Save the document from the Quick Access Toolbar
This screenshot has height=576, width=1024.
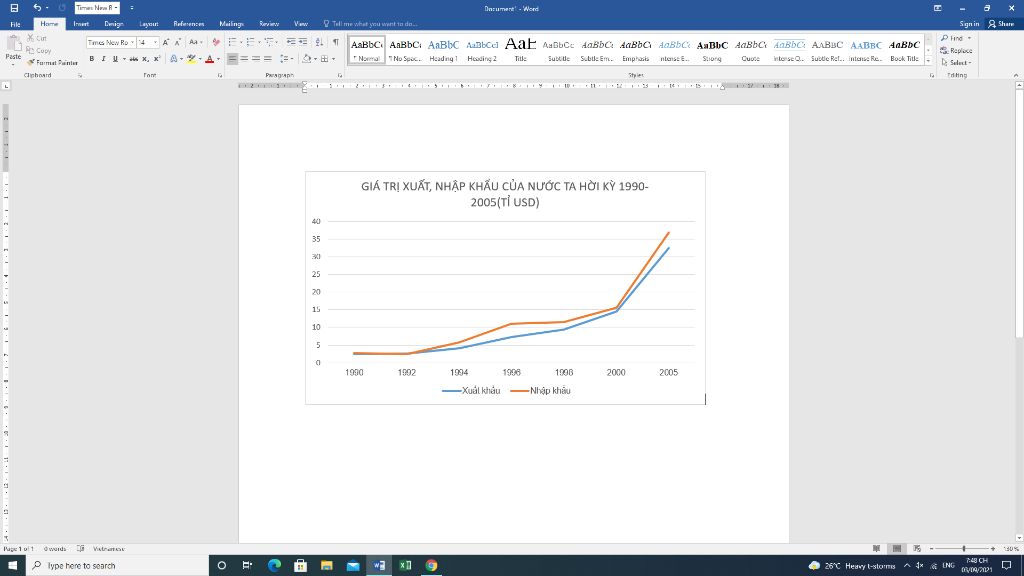click(x=14, y=8)
